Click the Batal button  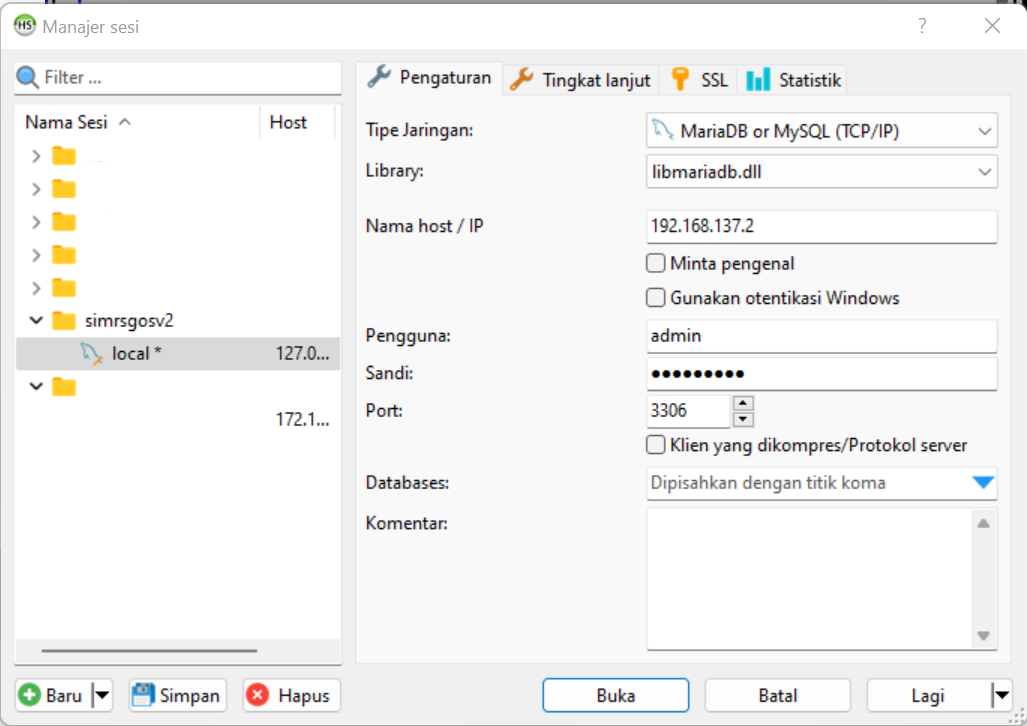[777, 696]
